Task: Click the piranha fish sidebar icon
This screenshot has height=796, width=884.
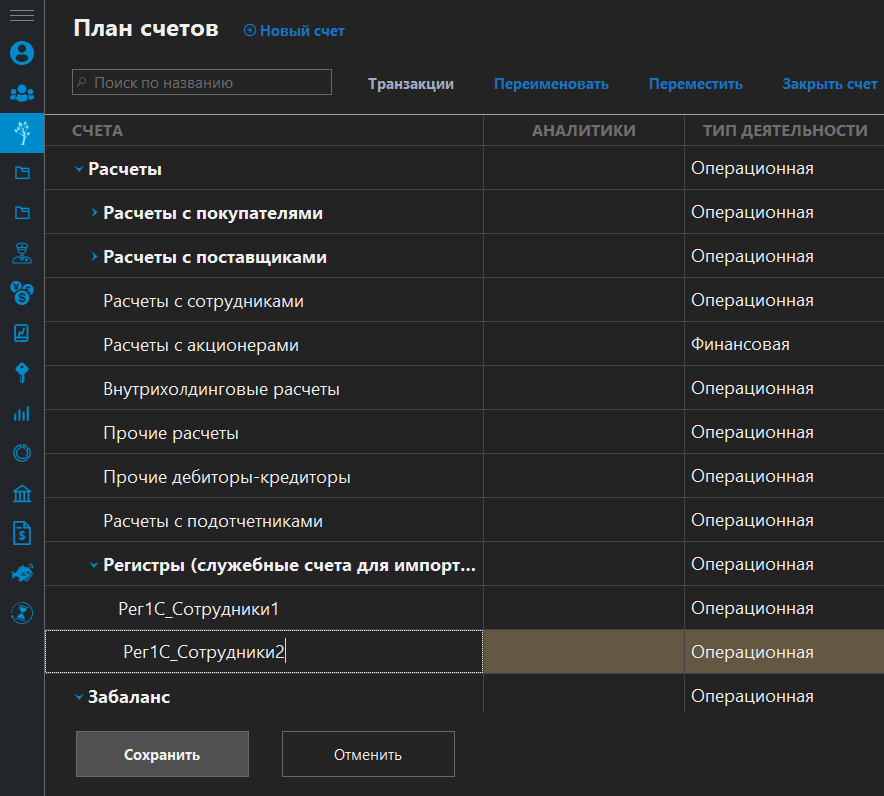Action: (22, 573)
